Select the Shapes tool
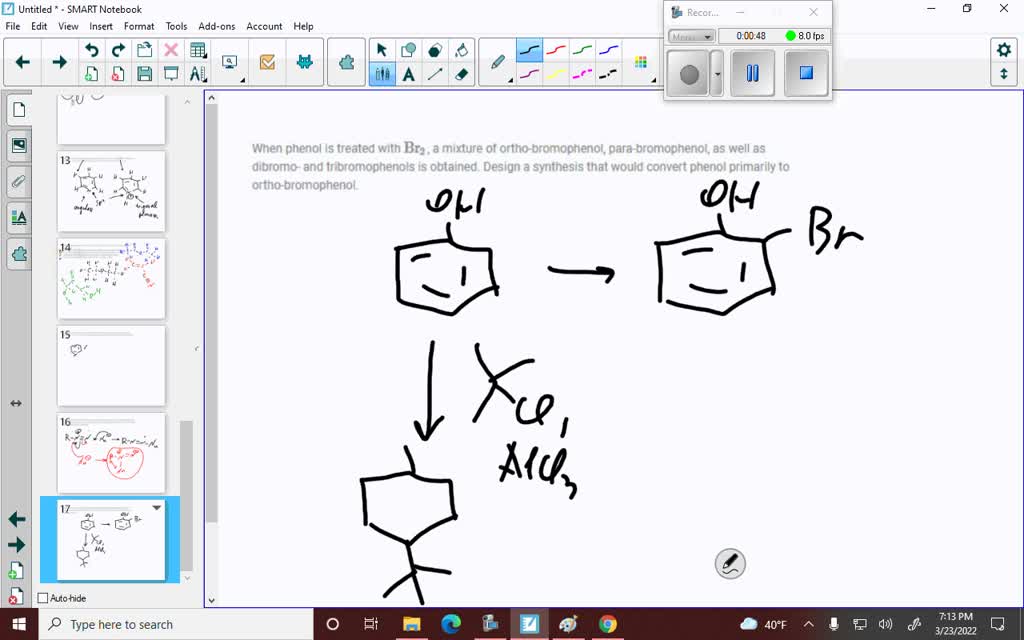Image resolution: width=1024 pixels, height=640 pixels. click(x=408, y=49)
